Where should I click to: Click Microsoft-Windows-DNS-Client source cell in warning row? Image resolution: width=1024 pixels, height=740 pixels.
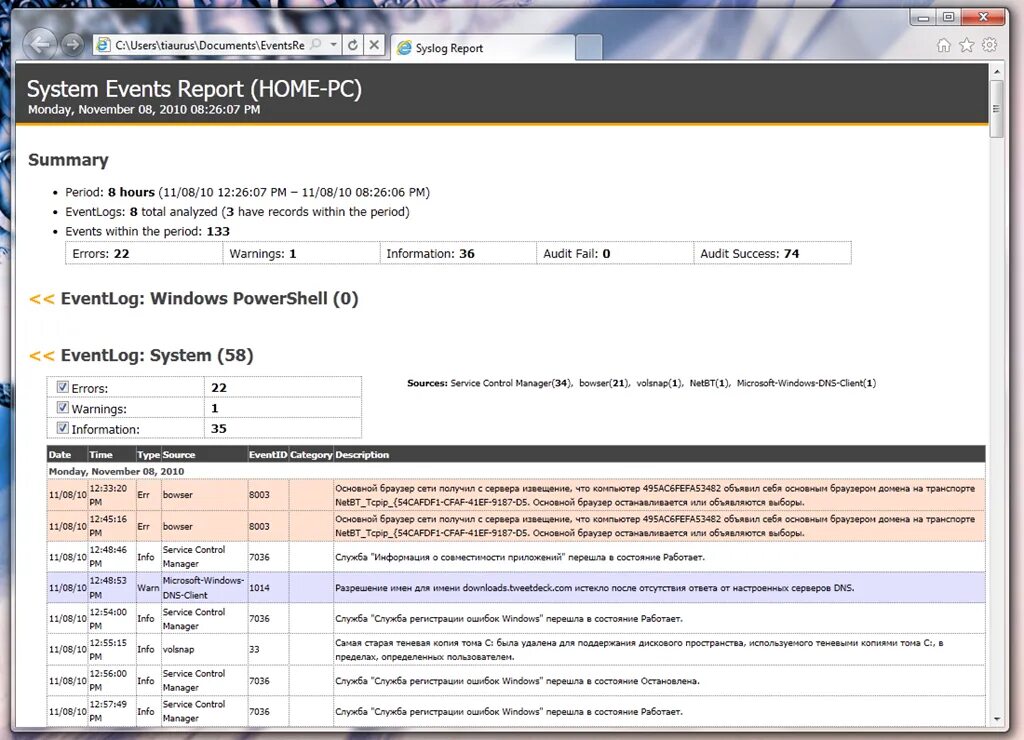[203, 588]
